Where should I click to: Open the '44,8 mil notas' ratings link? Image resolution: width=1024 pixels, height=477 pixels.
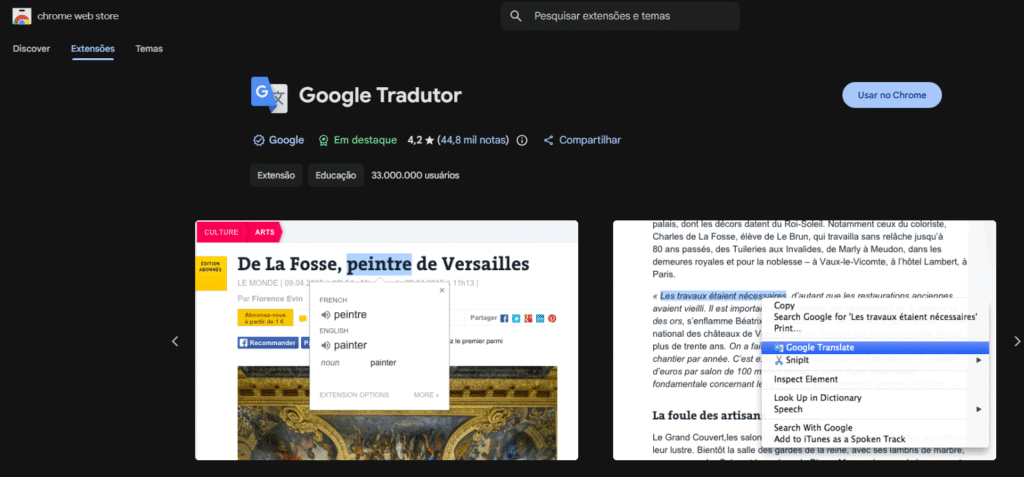[473, 140]
